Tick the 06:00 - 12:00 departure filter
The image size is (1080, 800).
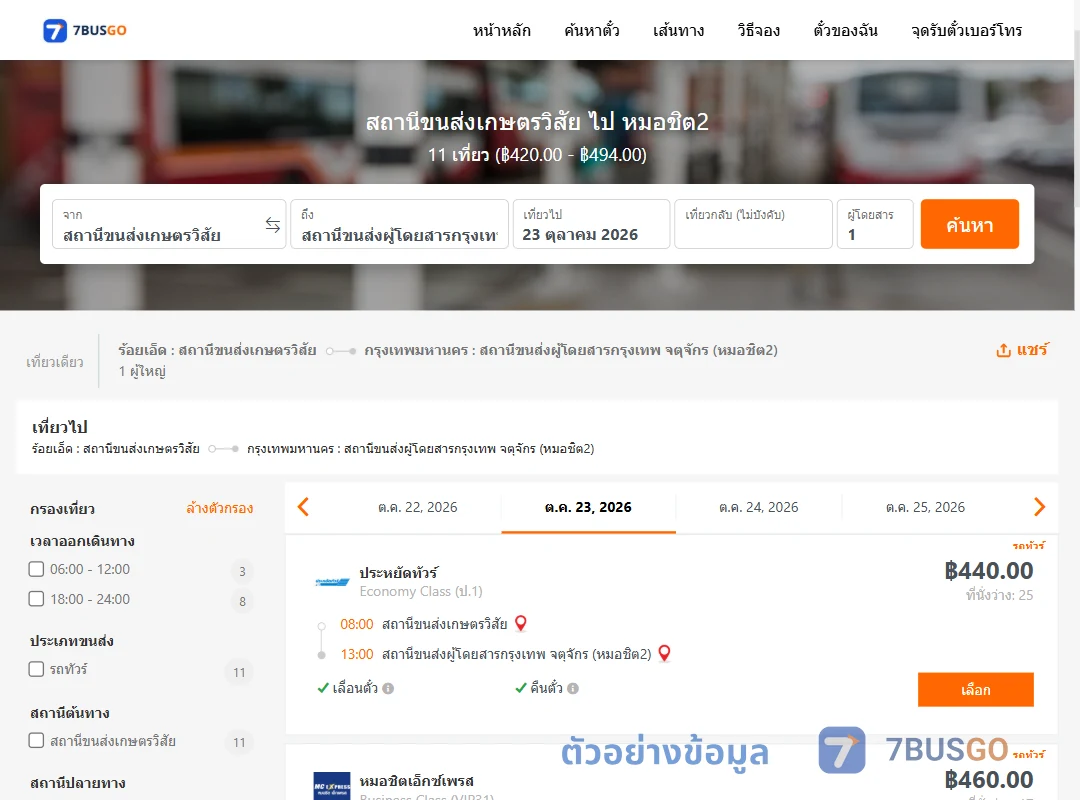click(37, 569)
